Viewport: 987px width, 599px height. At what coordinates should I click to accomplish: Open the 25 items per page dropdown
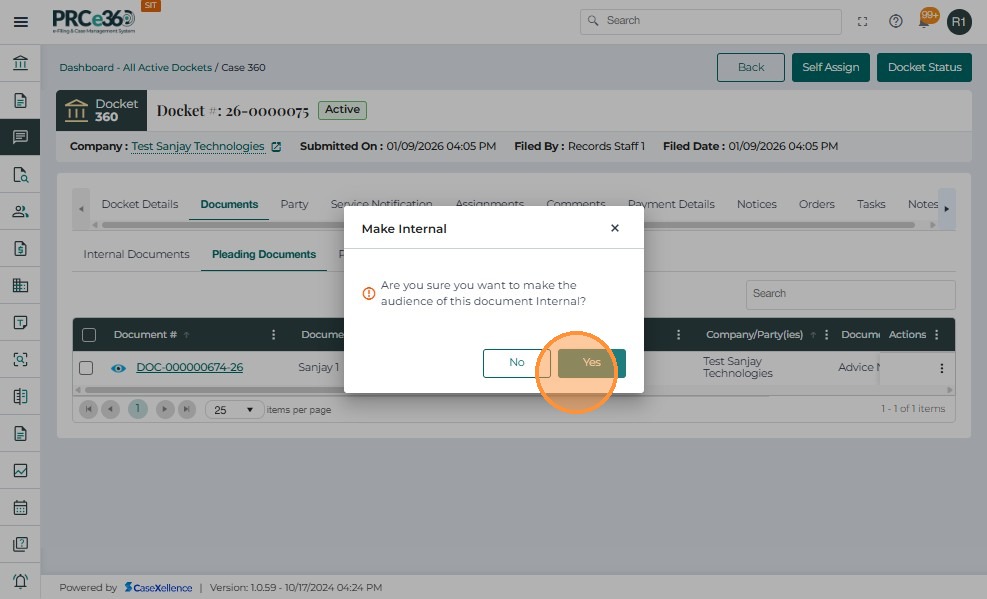234,410
